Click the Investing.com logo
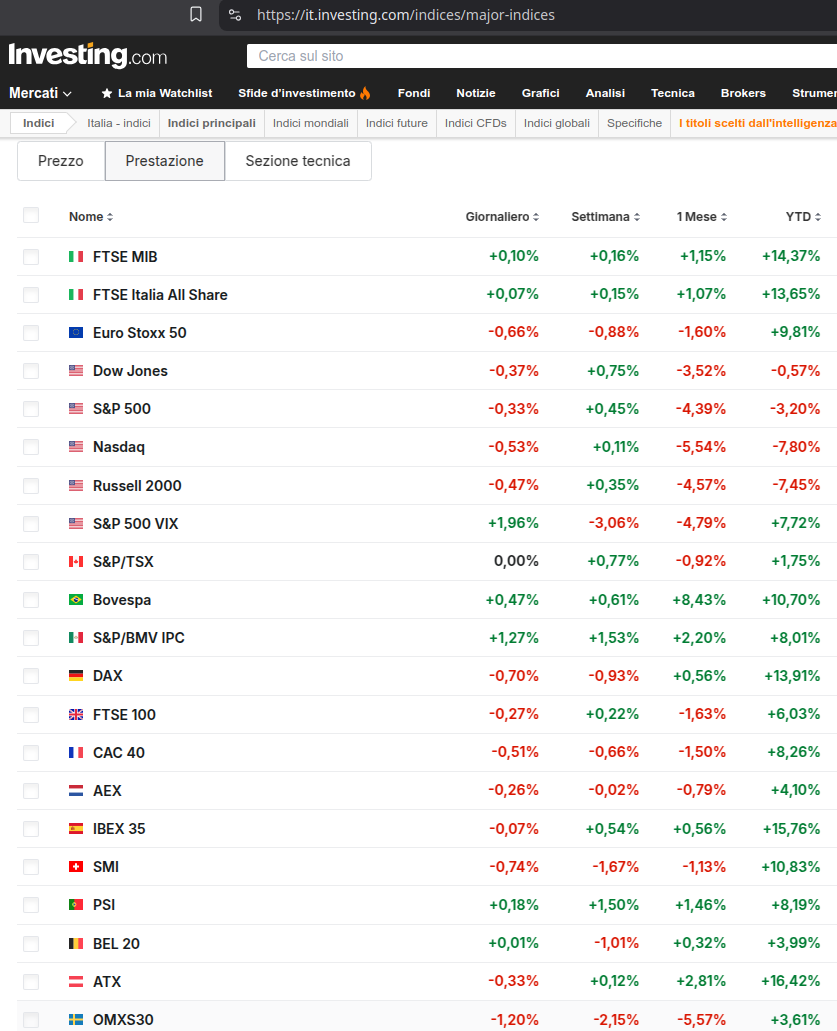 [x=88, y=55]
